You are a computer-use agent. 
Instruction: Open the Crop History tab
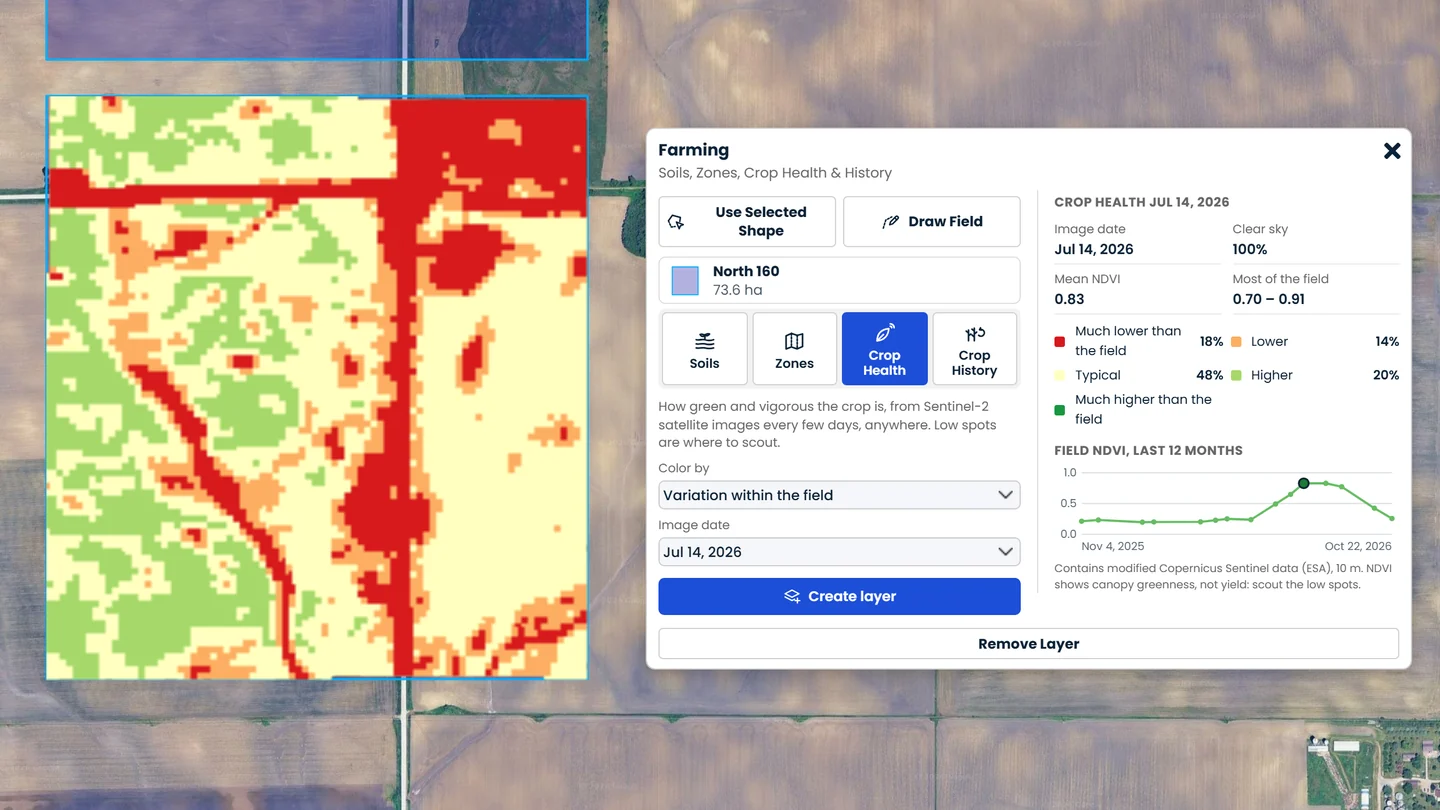point(974,349)
